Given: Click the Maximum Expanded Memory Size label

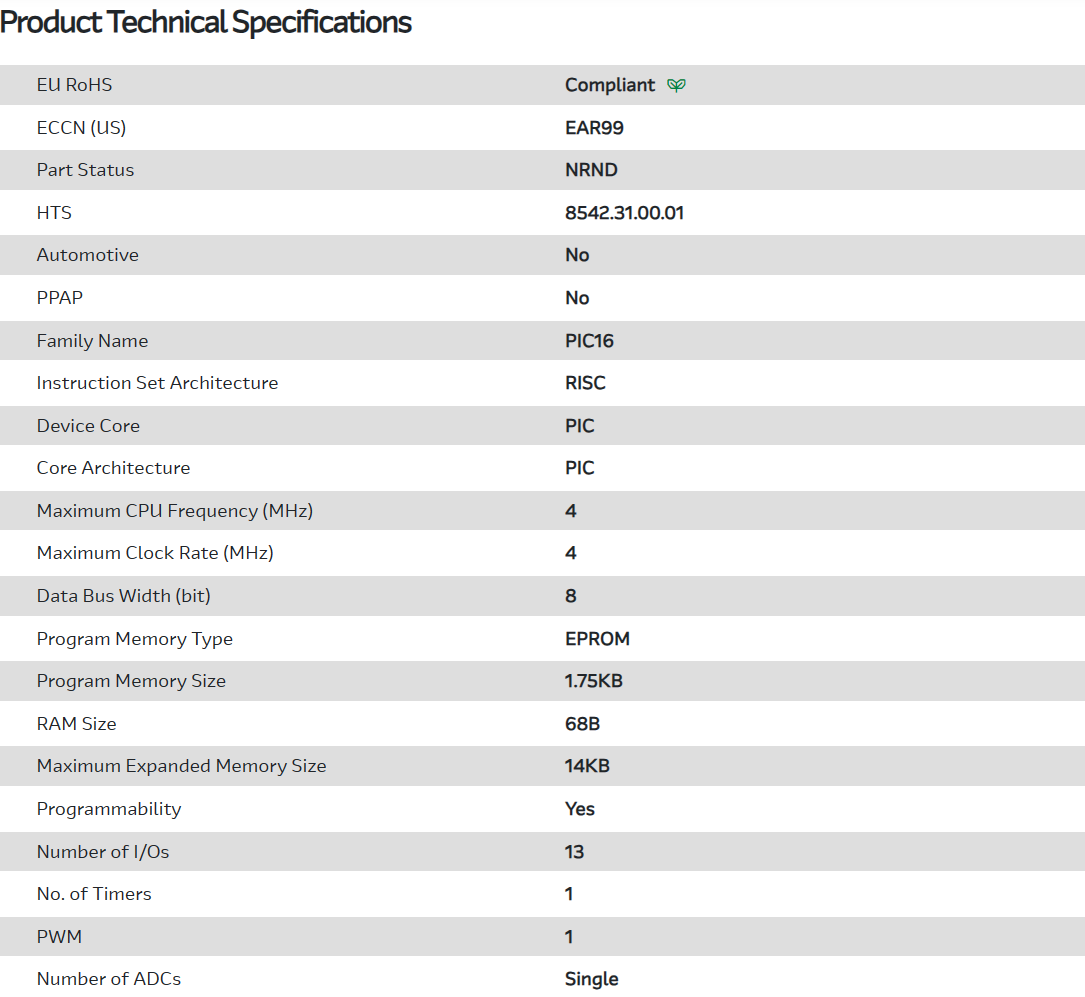Looking at the screenshot, I should tap(181, 766).
